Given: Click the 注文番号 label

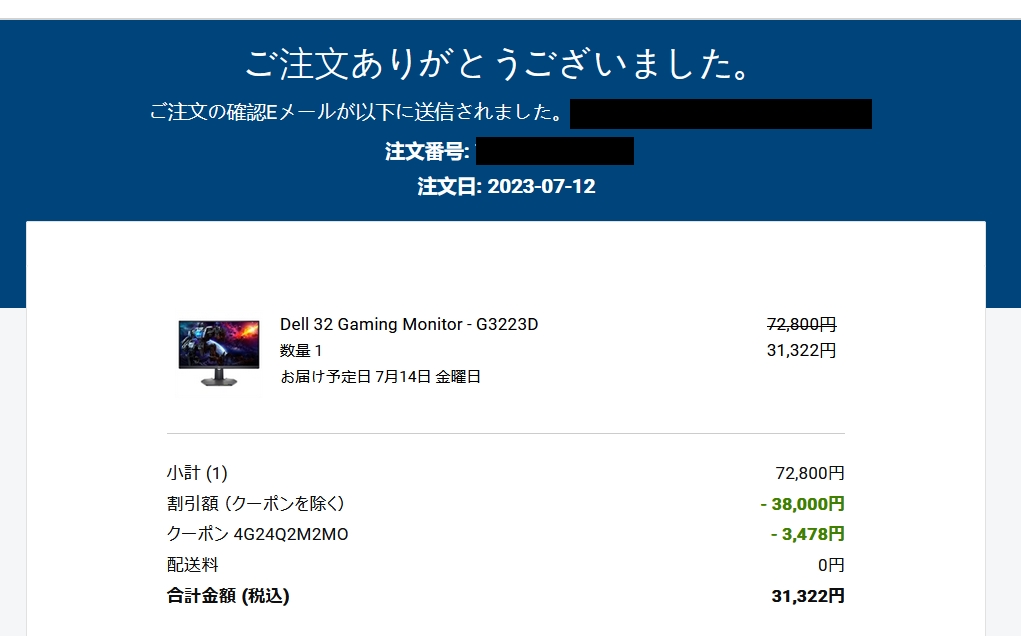Looking at the screenshot, I should [x=427, y=152].
